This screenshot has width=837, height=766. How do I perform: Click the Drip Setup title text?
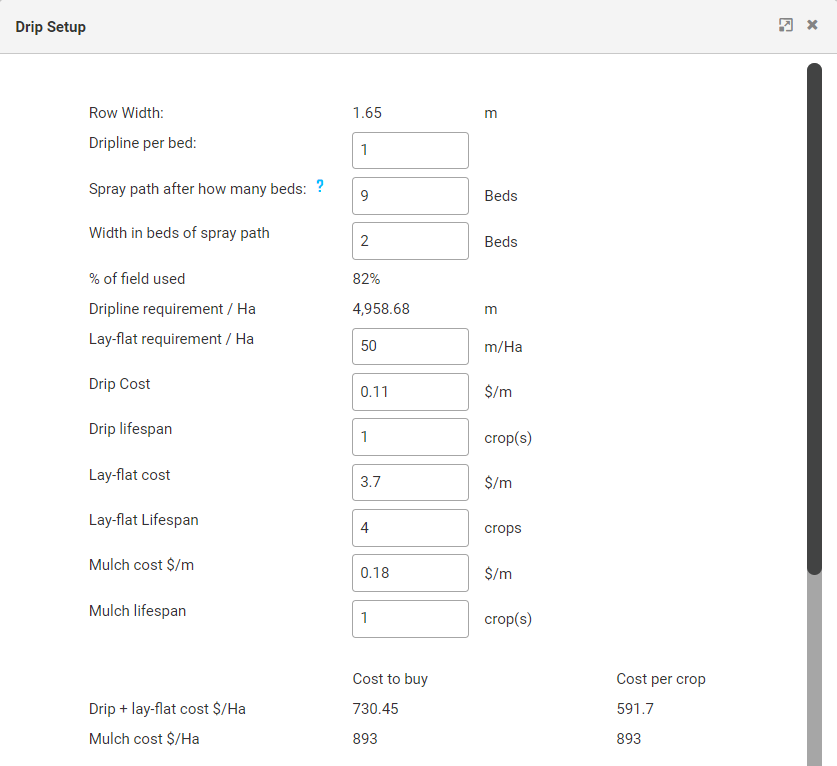click(51, 27)
